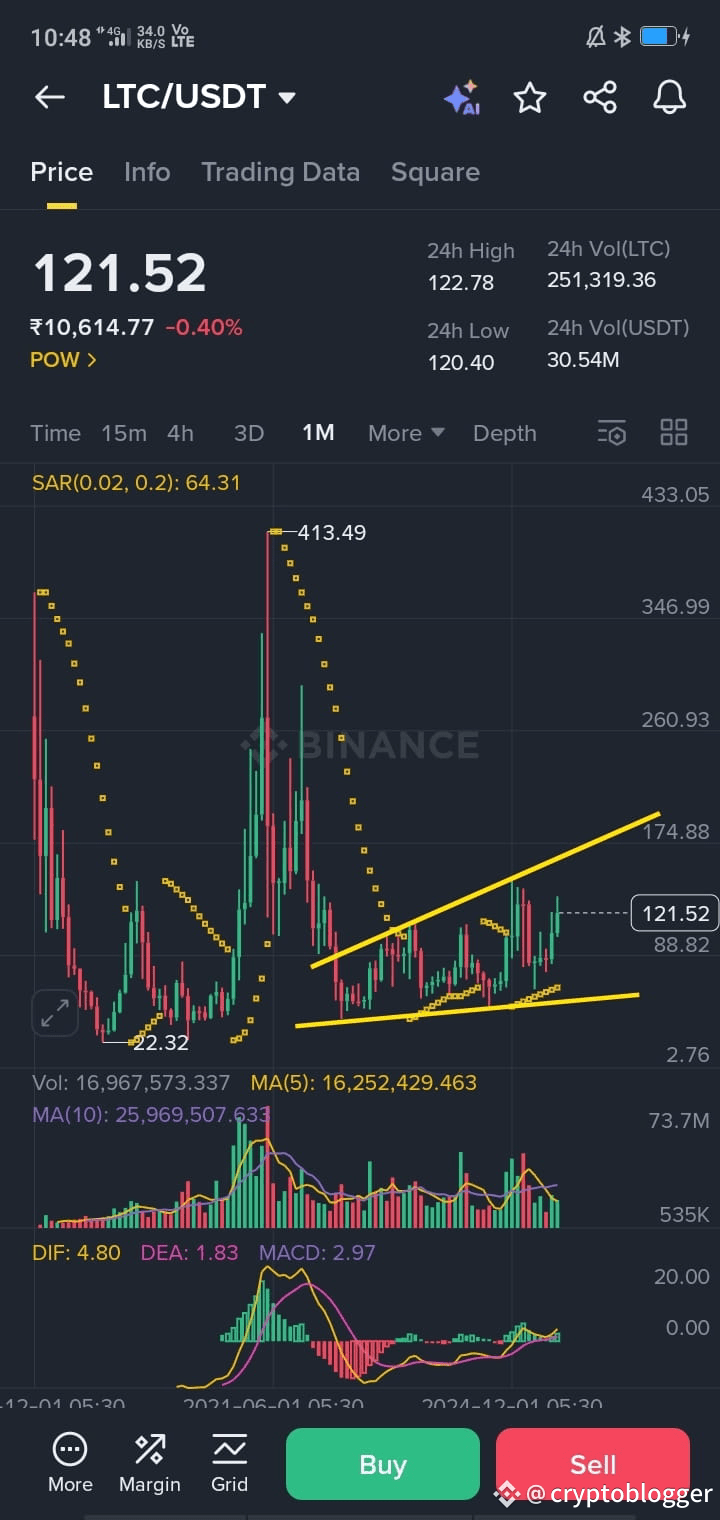Tap the 24h Vol(LTC) value 251,319.36
720x1520 pixels.
602,280
